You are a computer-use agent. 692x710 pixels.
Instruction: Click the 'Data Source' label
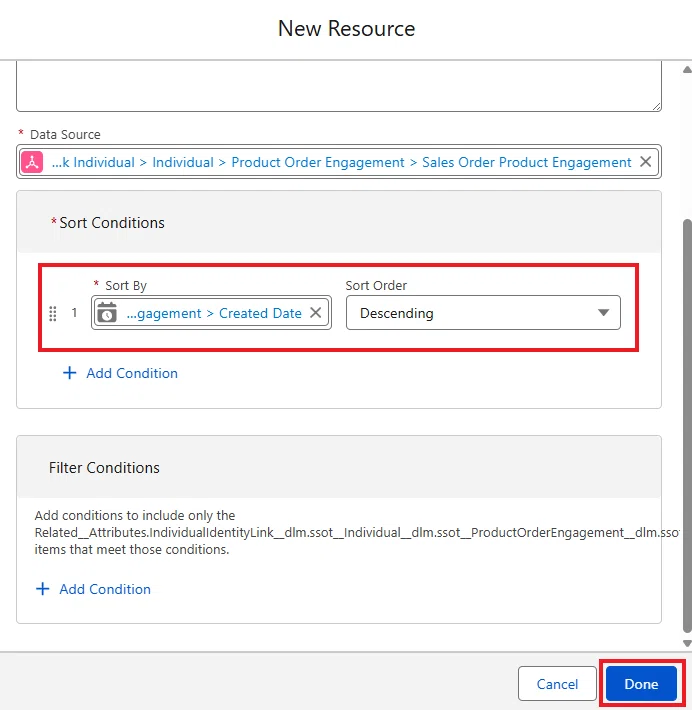click(x=65, y=134)
